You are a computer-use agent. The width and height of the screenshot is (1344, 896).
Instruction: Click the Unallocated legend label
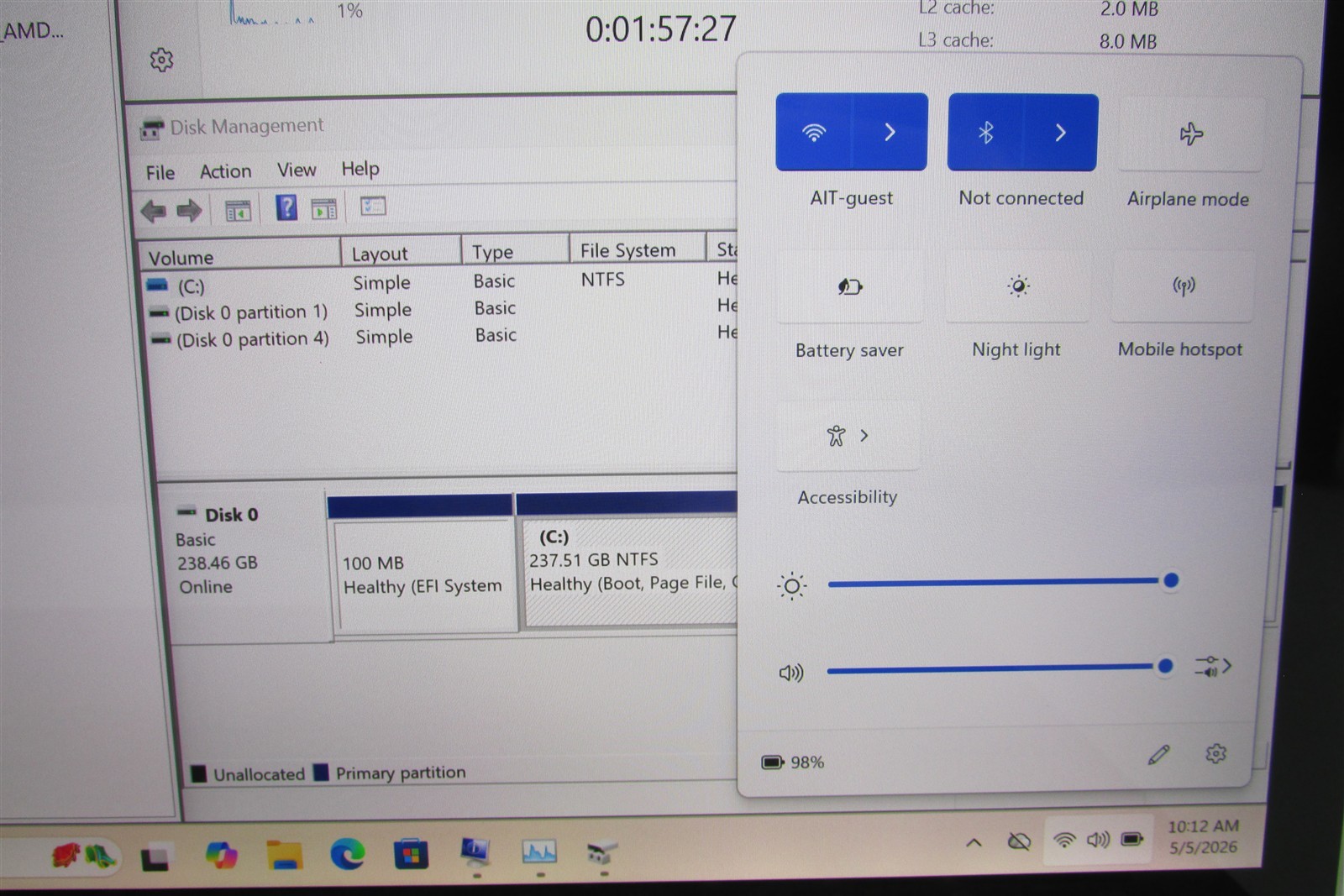(x=259, y=774)
